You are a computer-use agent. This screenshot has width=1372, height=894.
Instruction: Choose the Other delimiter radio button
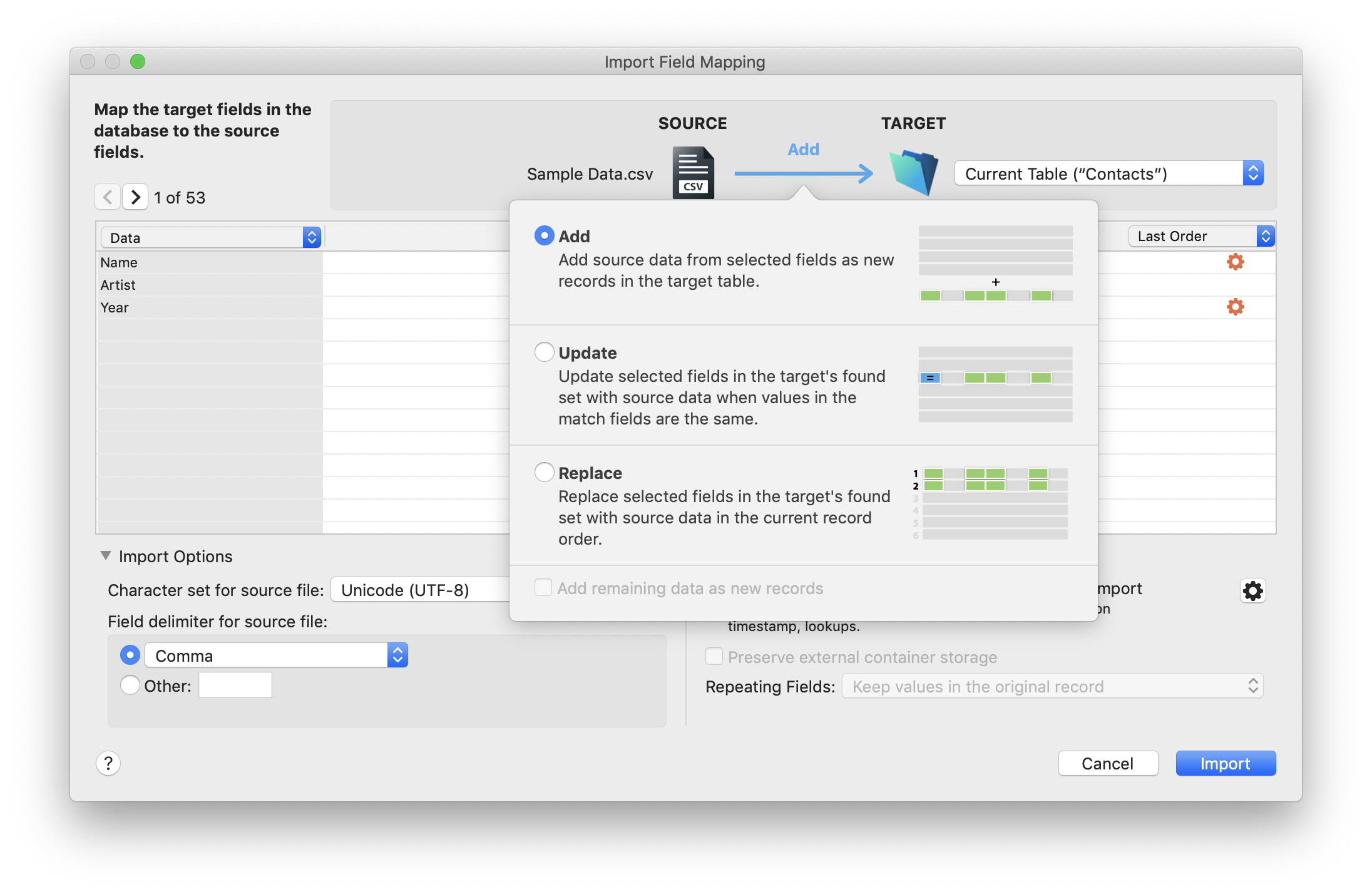(x=130, y=686)
